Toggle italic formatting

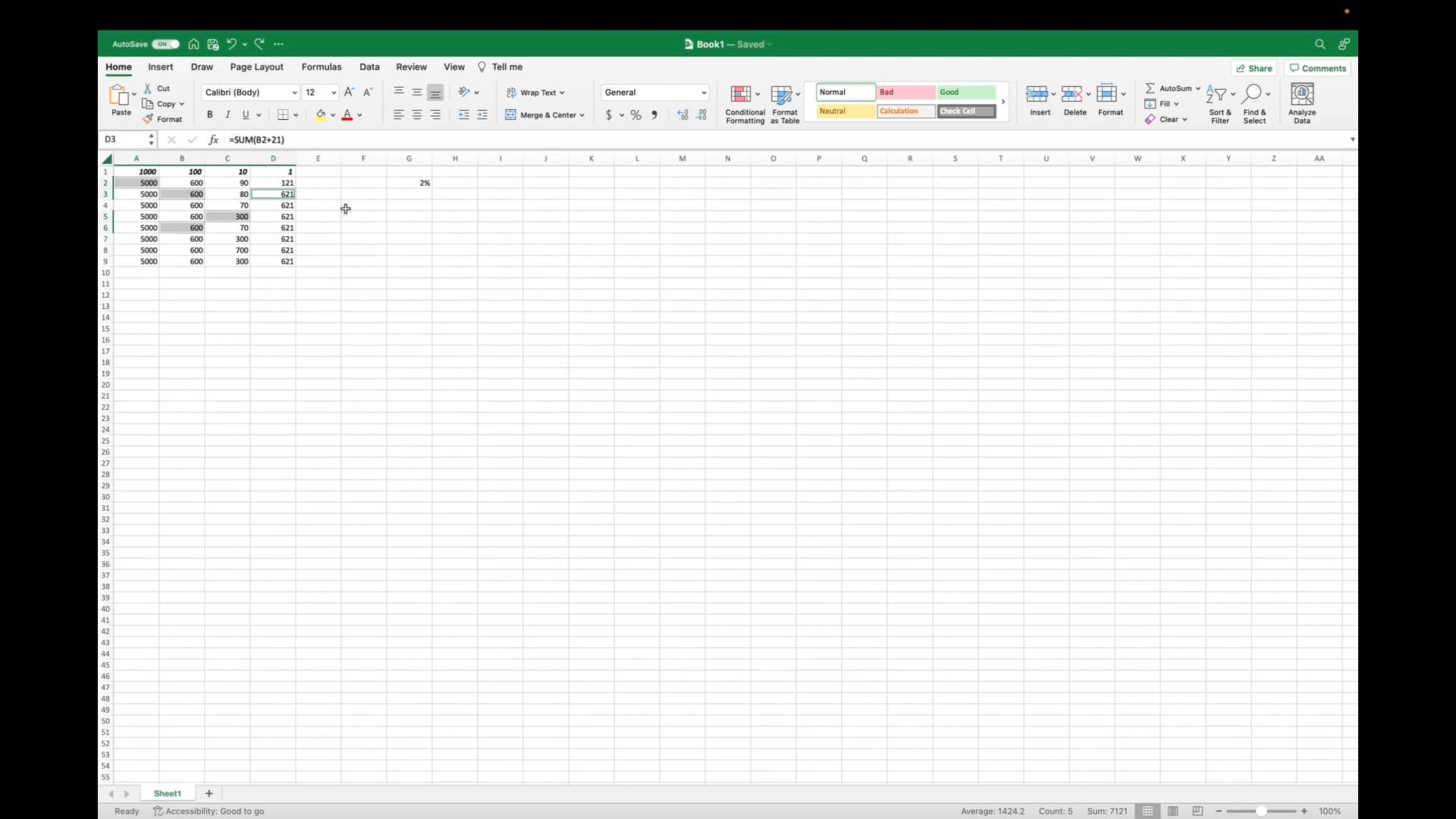[x=227, y=115]
